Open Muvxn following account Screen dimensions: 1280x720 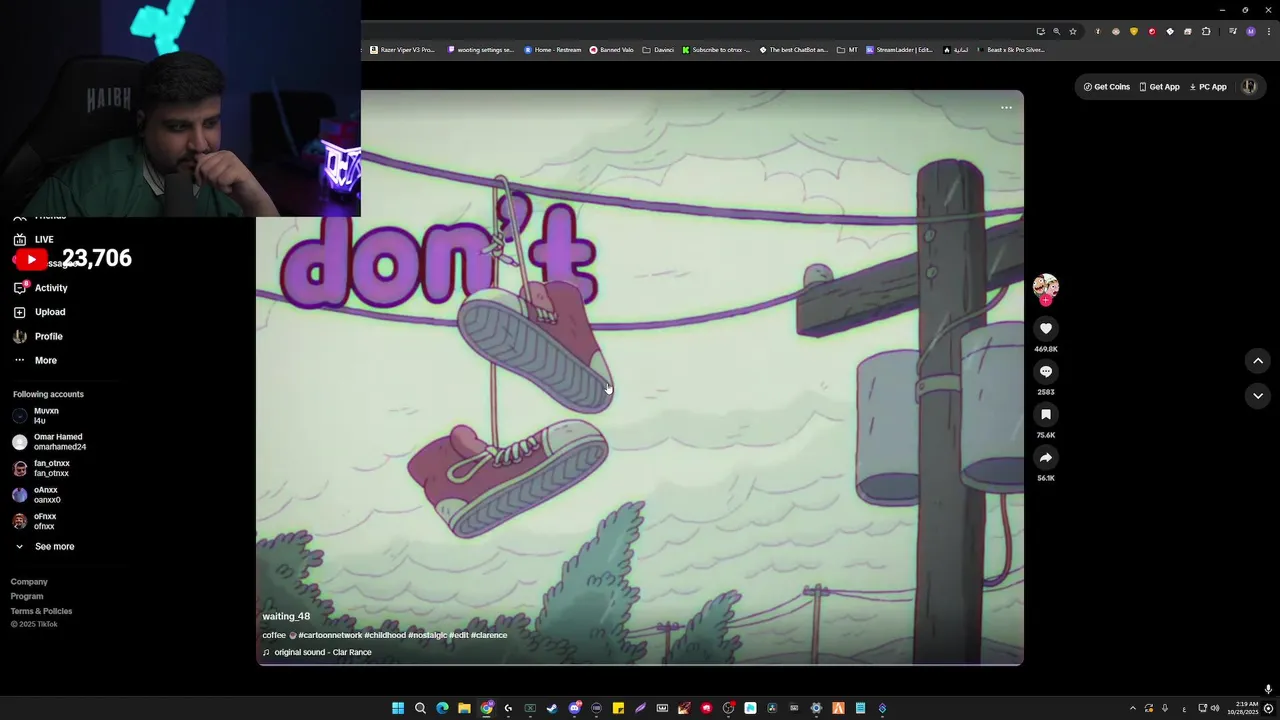click(x=36, y=416)
